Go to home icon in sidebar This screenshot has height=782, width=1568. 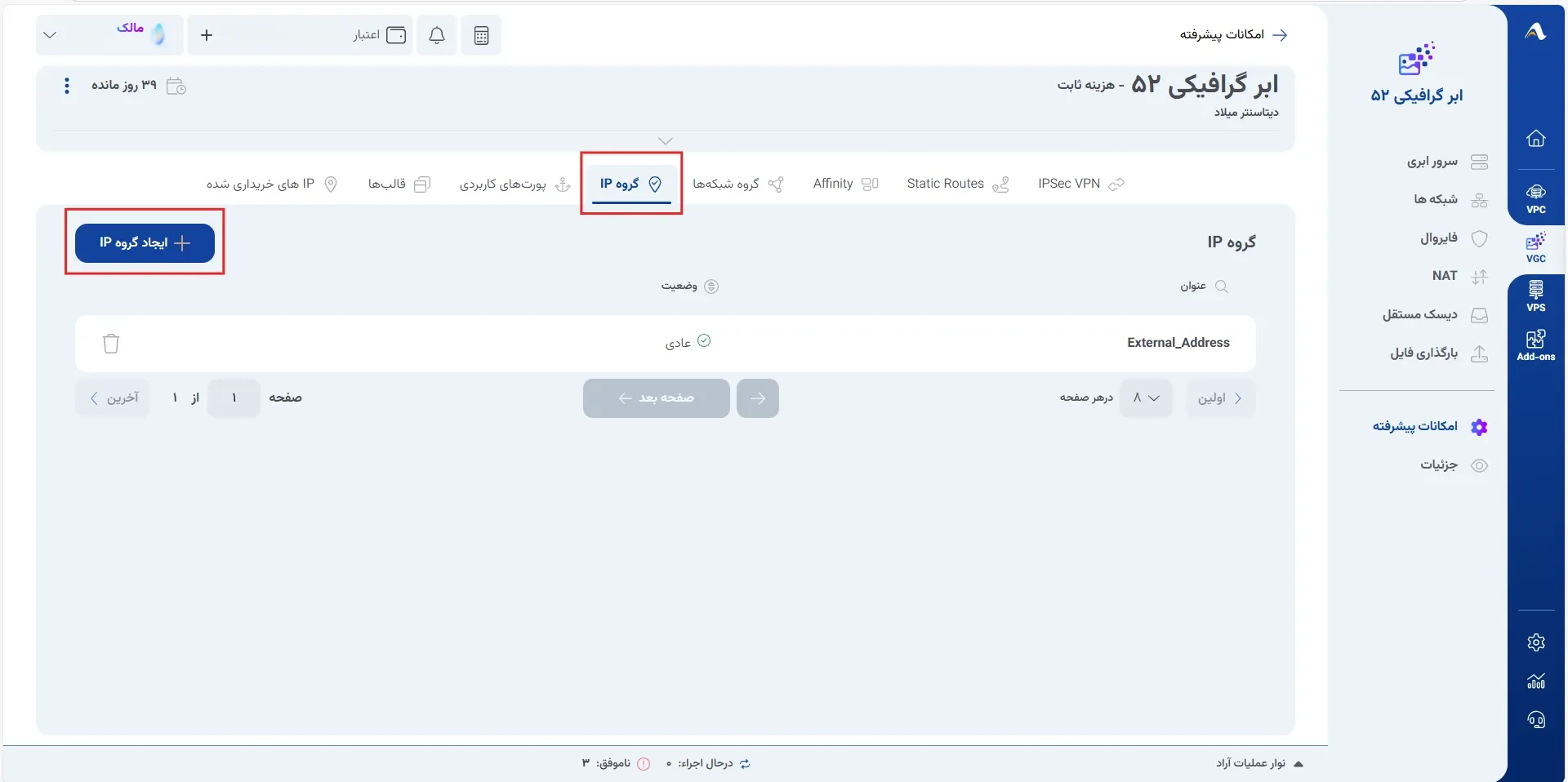pyautogui.click(x=1535, y=138)
